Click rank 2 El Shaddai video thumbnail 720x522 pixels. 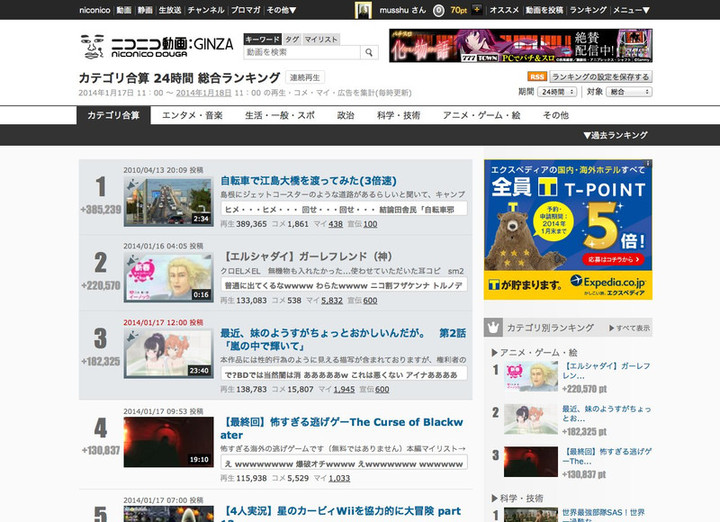tap(169, 278)
